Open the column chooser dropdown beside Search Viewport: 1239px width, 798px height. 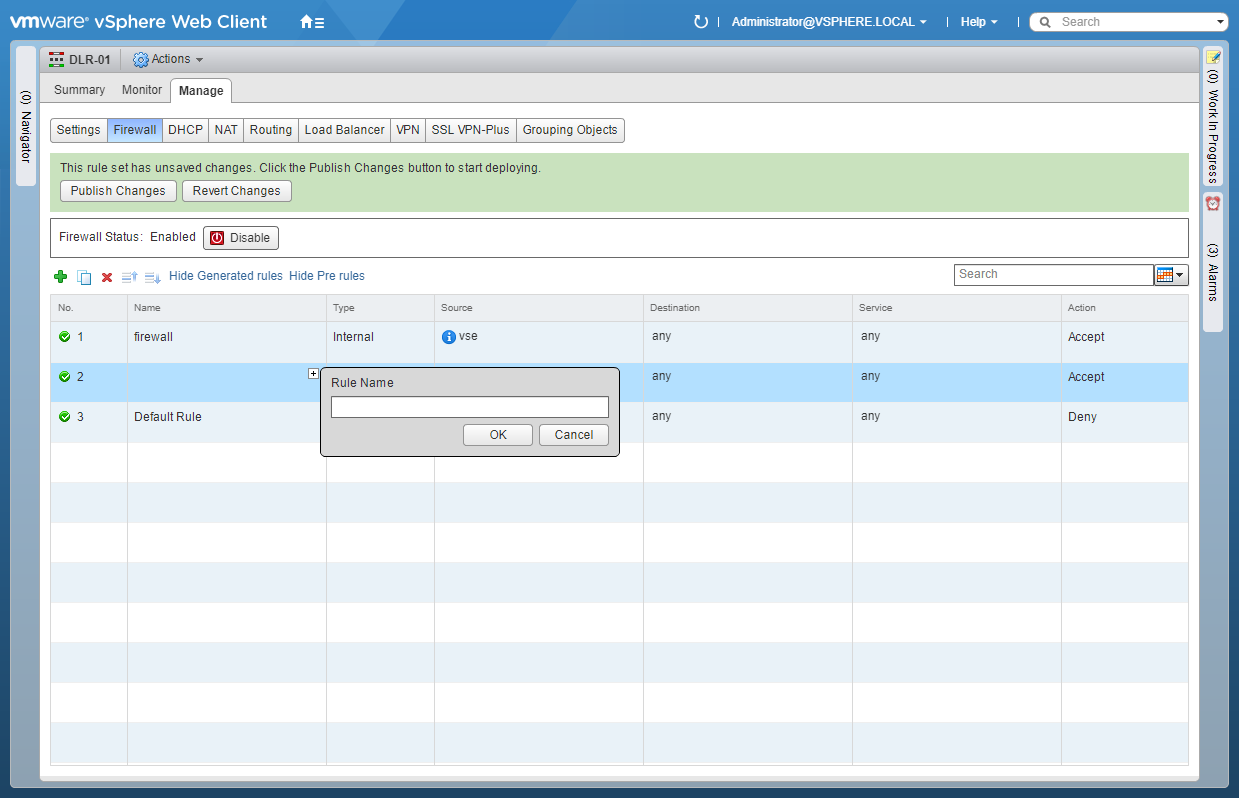click(x=1170, y=275)
